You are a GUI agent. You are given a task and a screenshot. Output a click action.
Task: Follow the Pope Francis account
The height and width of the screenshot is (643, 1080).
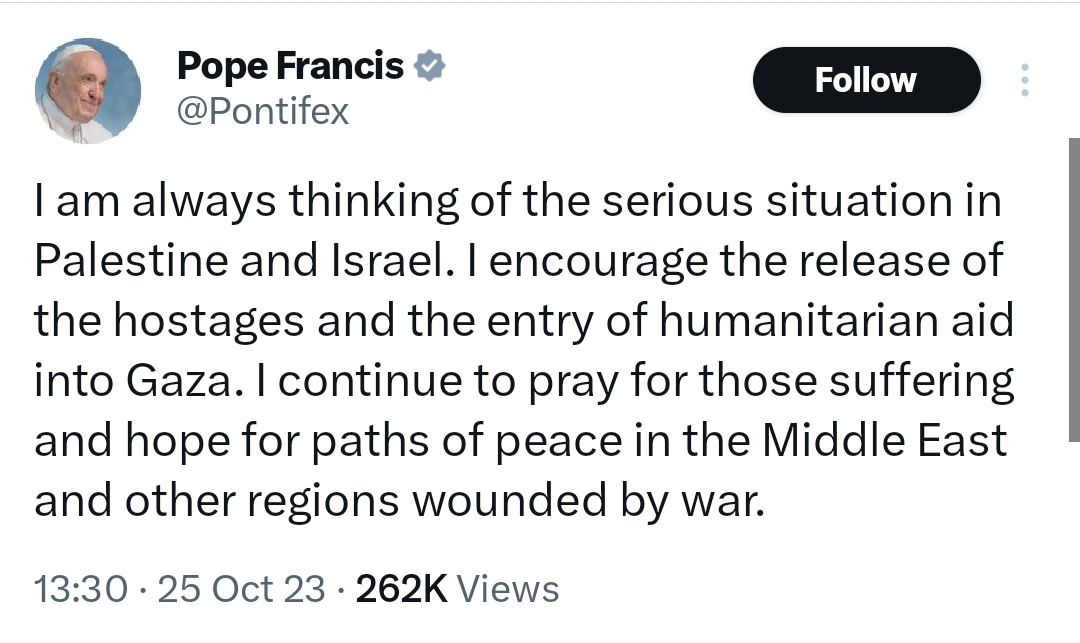[866, 80]
